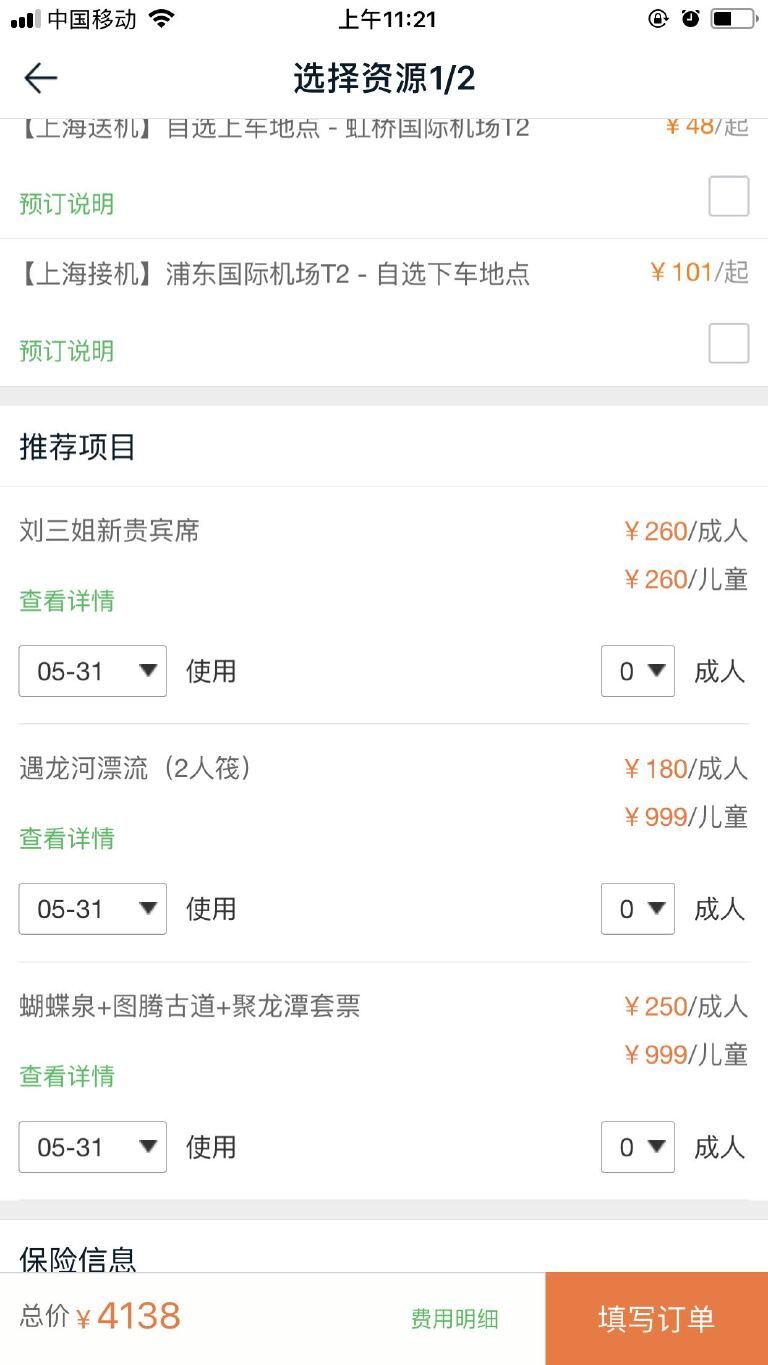Open 预订说明 for 上海送机 transfer
Screen dimensions: 768x1365
point(67,204)
